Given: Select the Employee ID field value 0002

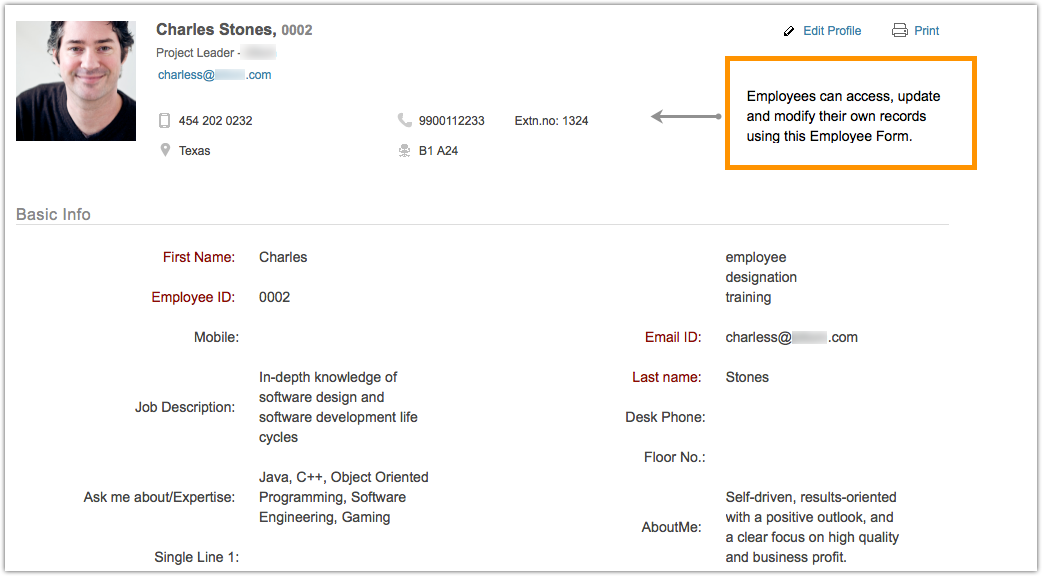Looking at the screenshot, I should (274, 297).
